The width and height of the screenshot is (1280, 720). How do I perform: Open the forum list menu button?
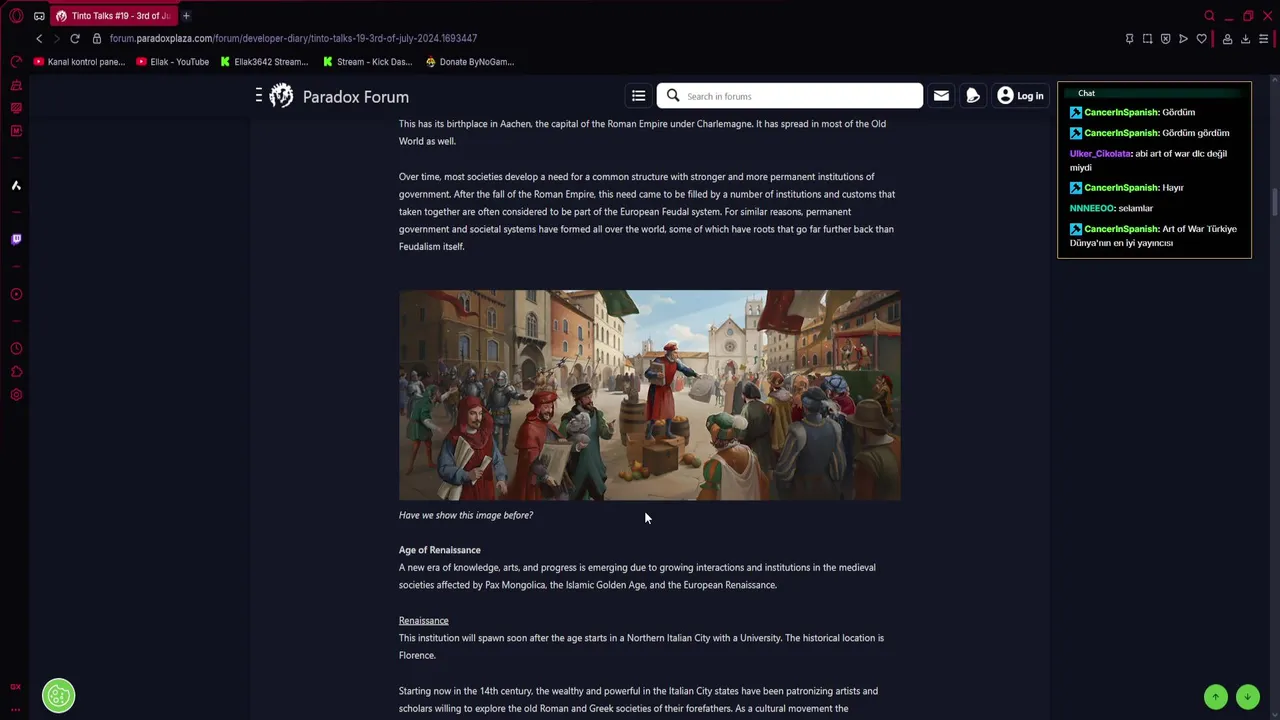pyautogui.click(x=638, y=96)
